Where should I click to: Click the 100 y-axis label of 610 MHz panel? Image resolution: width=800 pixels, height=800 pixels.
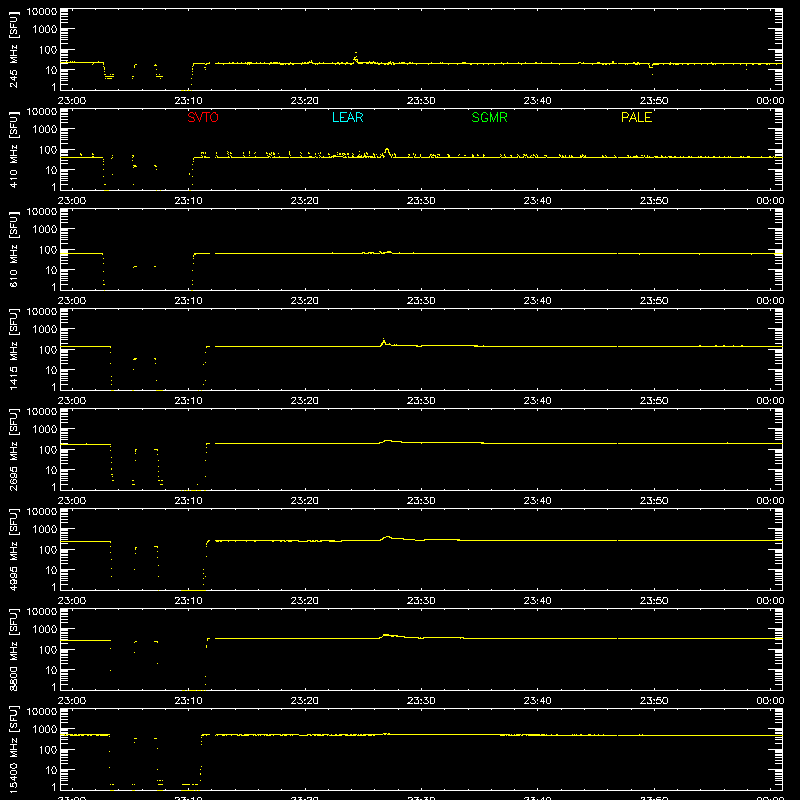[x=48, y=250]
